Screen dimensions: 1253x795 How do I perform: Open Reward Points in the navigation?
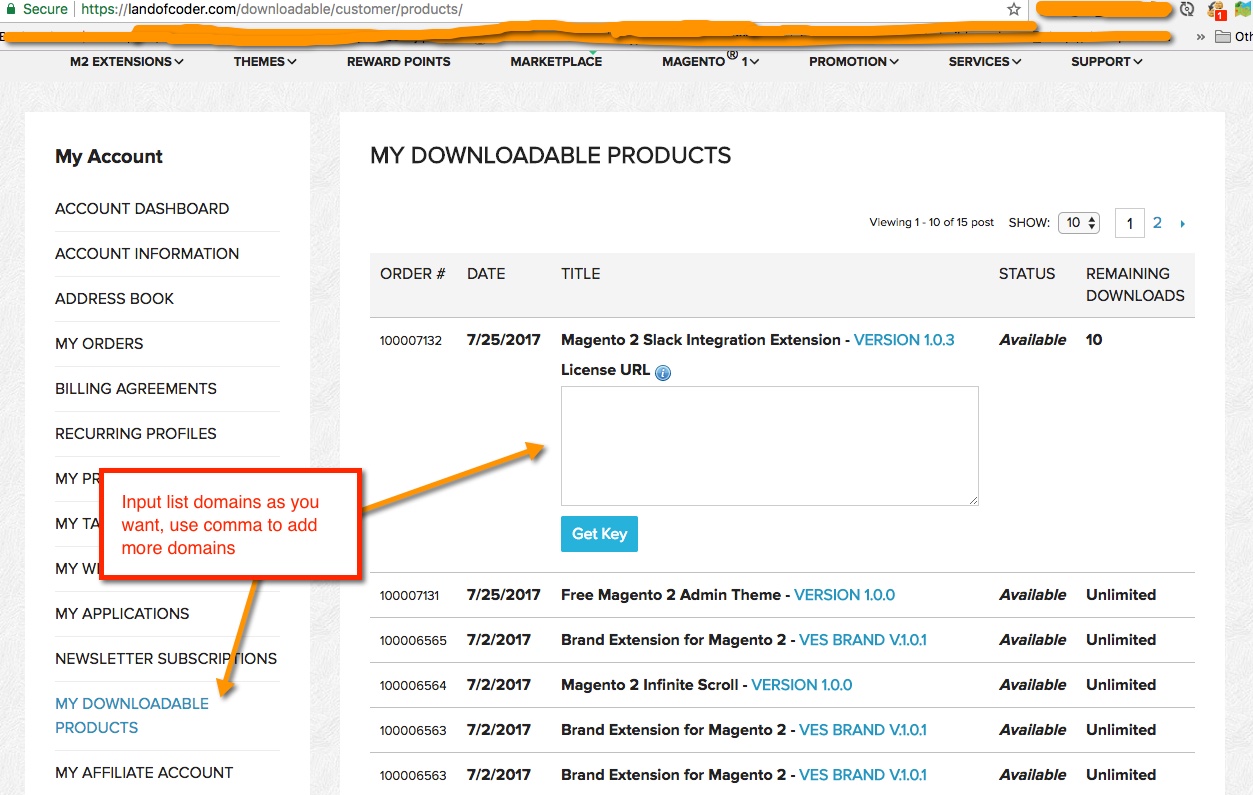coord(398,61)
